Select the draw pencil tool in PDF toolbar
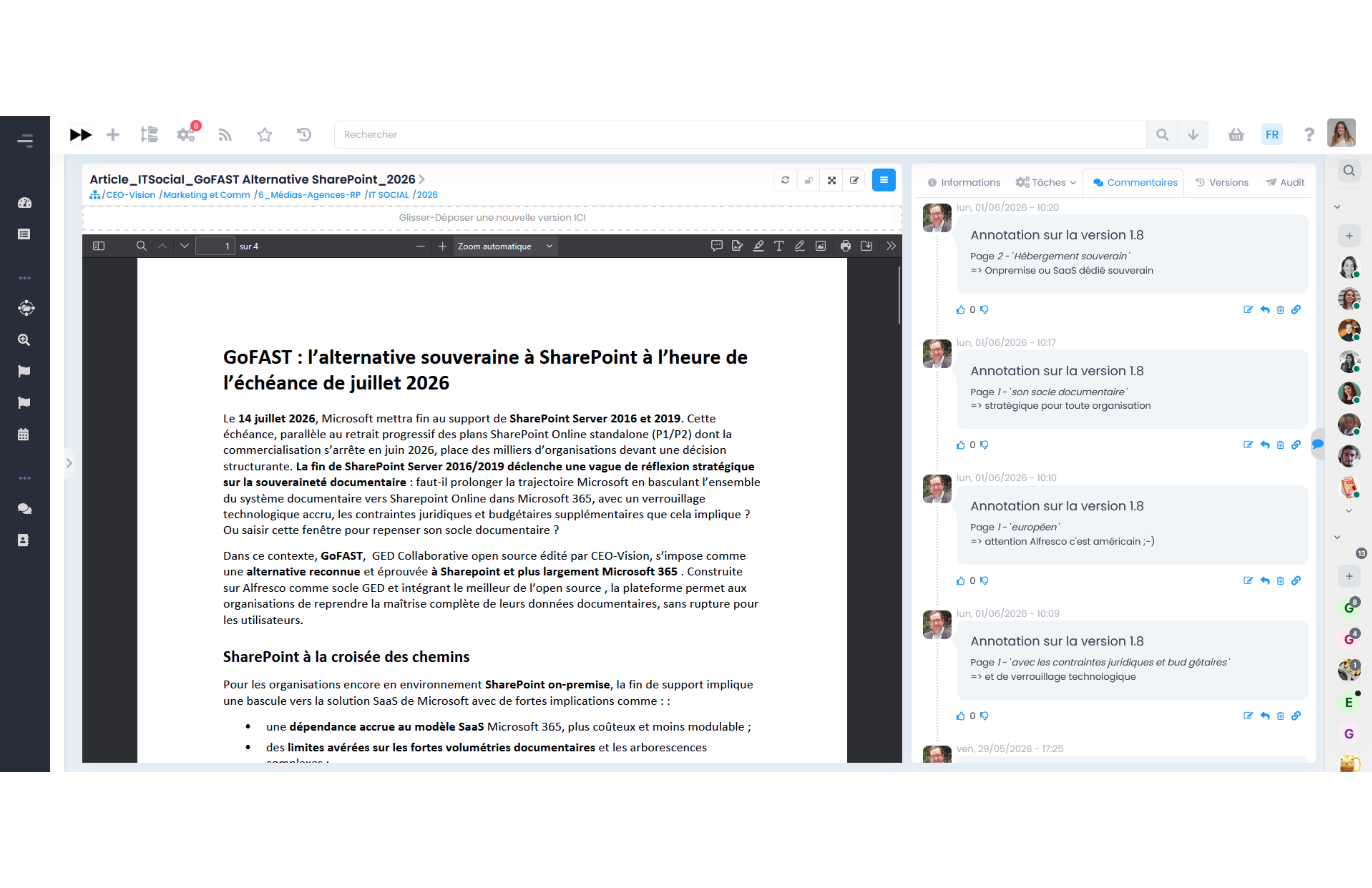This screenshot has height=888, width=1372. point(799,246)
